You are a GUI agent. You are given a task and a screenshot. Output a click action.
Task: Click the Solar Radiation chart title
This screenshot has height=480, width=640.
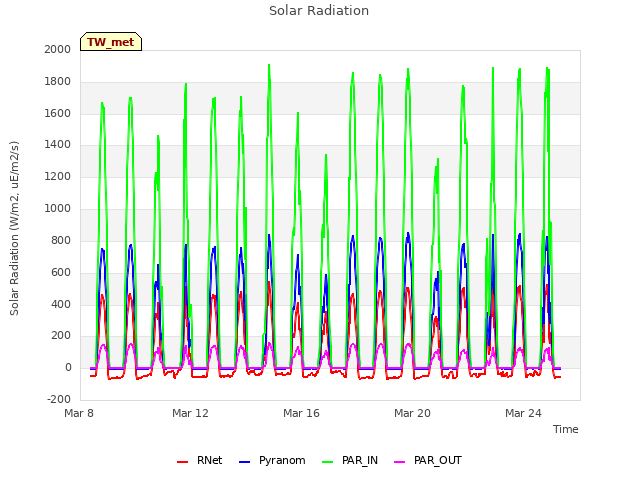pyautogui.click(x=319, y=11)
